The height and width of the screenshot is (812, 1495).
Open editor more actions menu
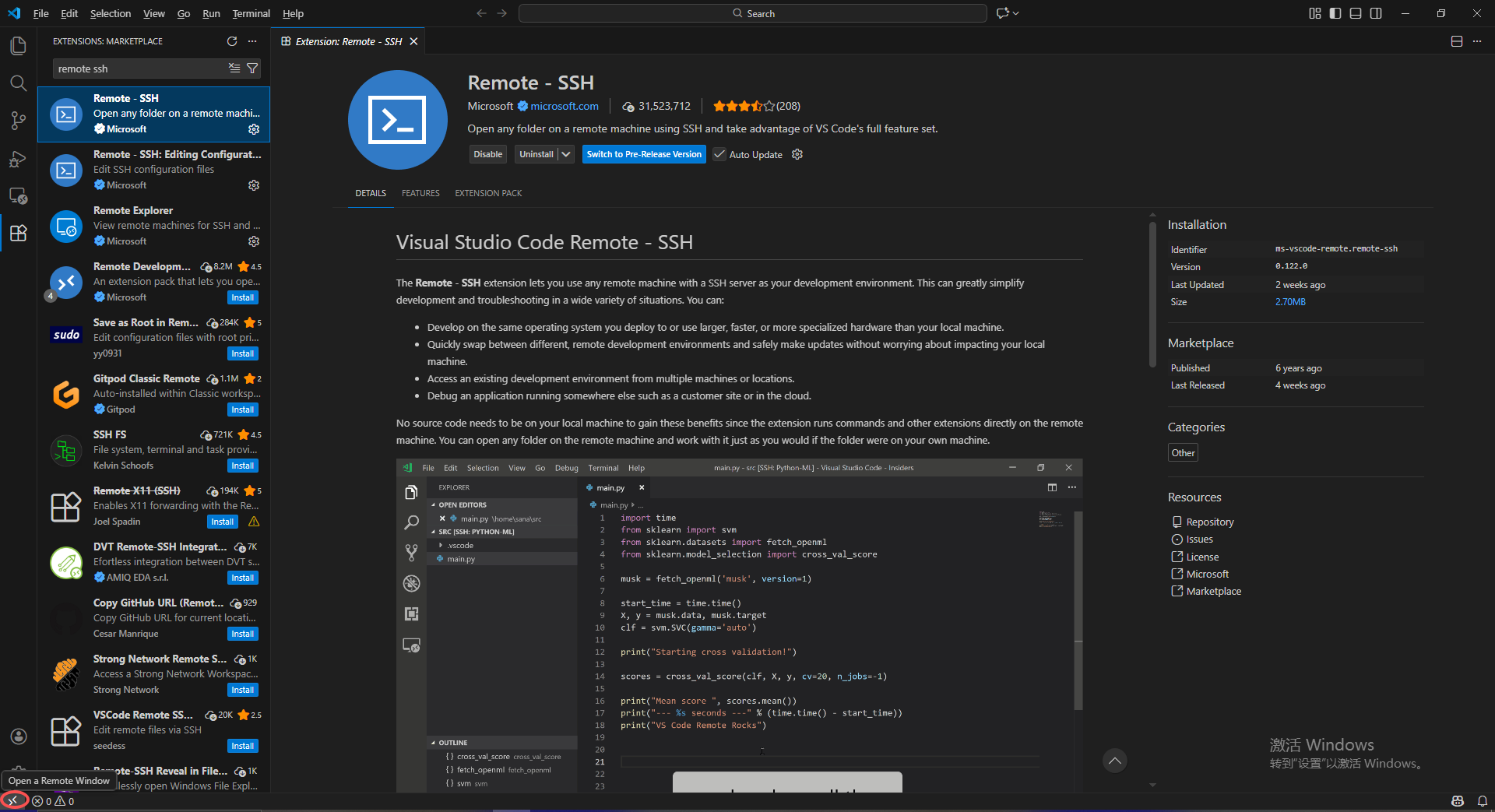(x=1477, y=41)
